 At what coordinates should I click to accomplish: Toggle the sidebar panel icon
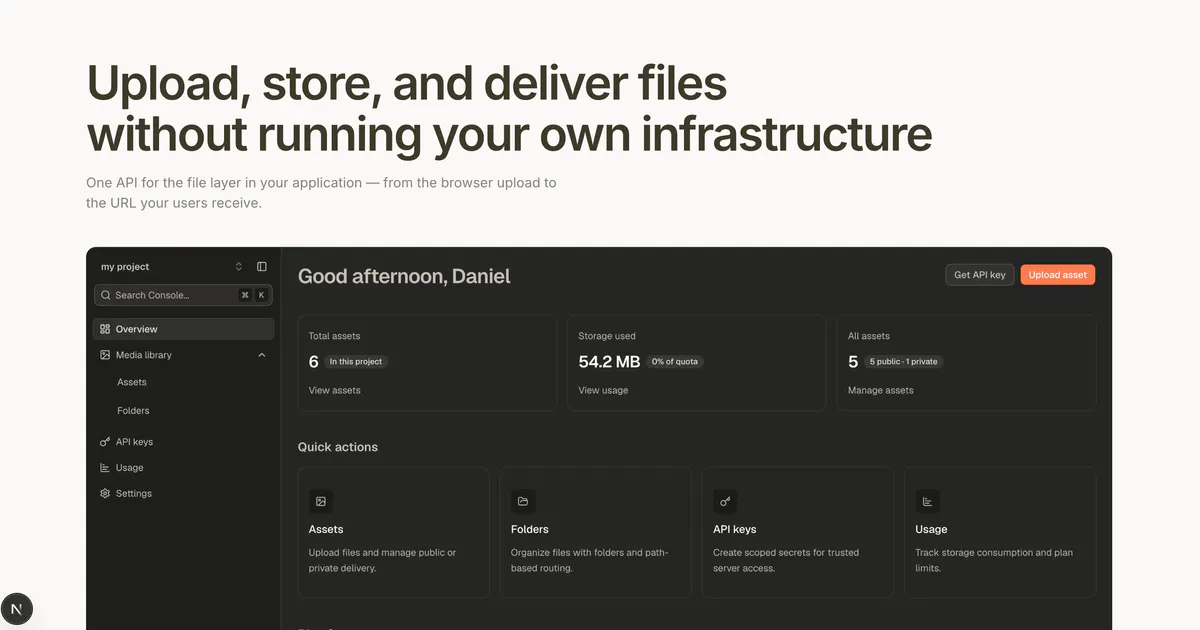click(x=262, y=267)
